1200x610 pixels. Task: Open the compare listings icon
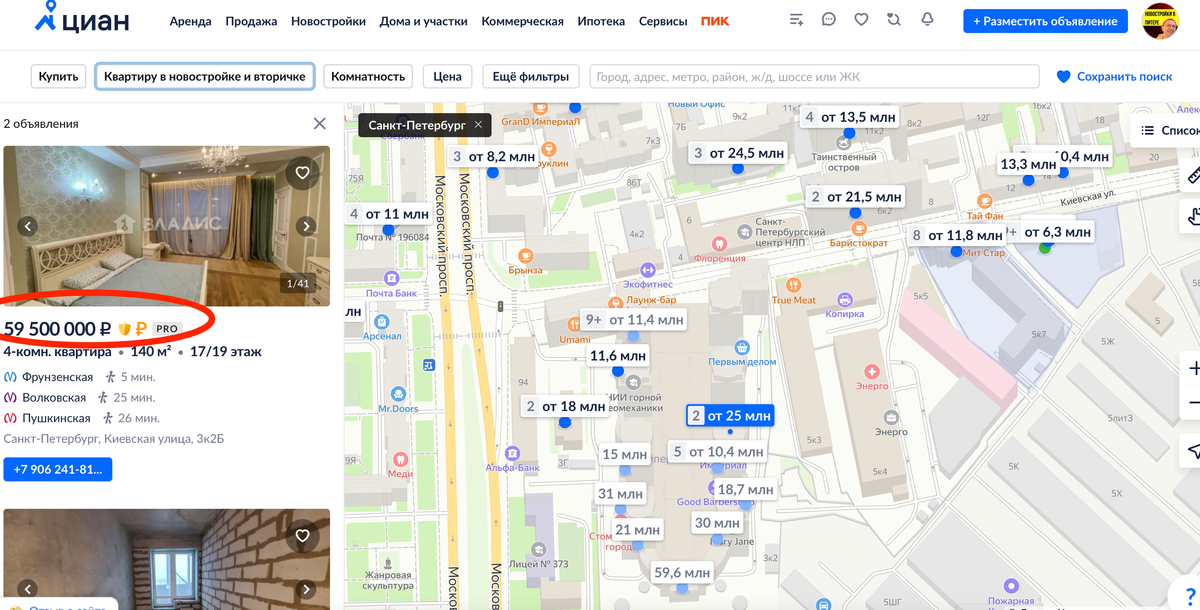click(x=894, y=20)
